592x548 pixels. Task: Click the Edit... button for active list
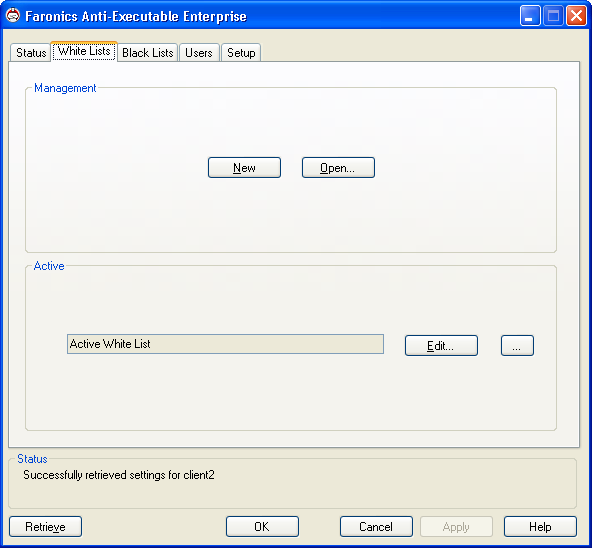click(x=441, y=346)
